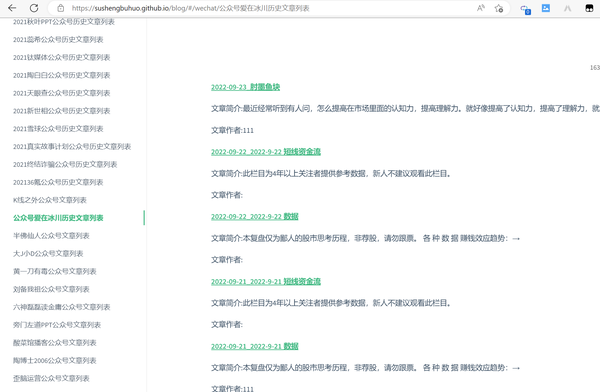Open blue picture extension icon
600x392 pixels.
546,8
